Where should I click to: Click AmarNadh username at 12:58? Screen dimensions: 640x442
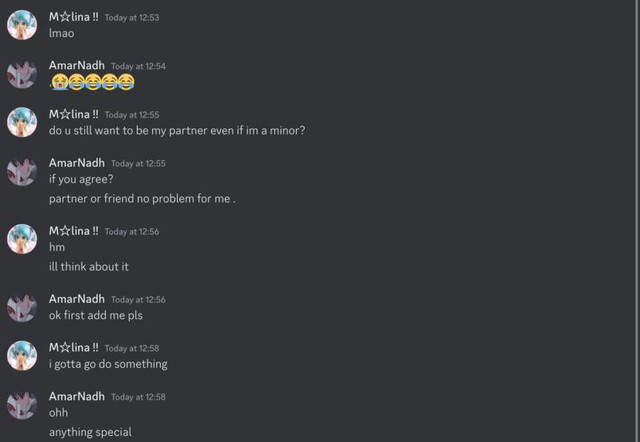77,396
